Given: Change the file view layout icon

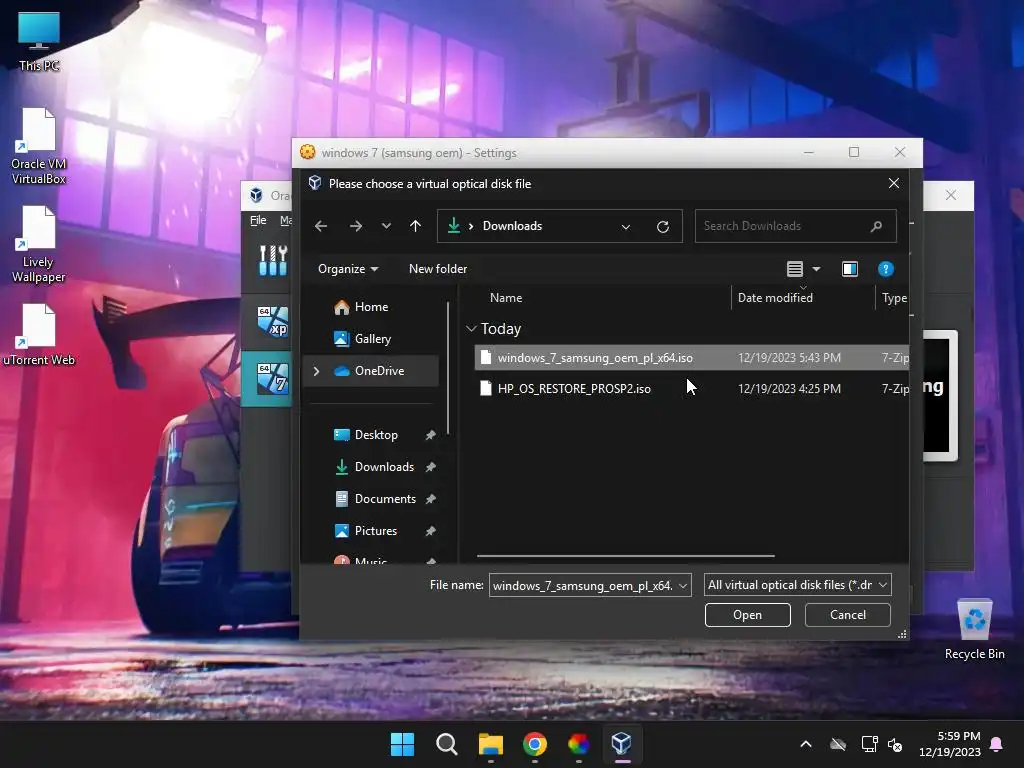Looking at the screenshot, I should point(795,269).
